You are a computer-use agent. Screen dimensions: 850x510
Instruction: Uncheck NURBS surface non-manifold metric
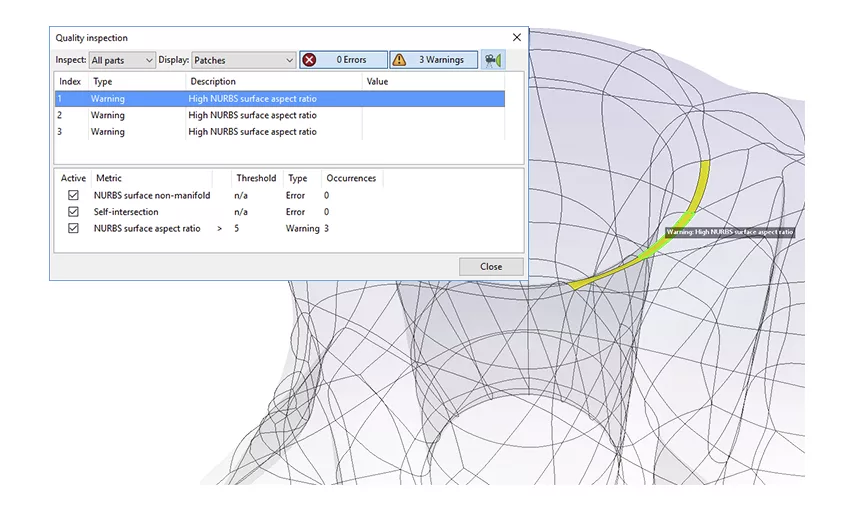tap(73, 196)
